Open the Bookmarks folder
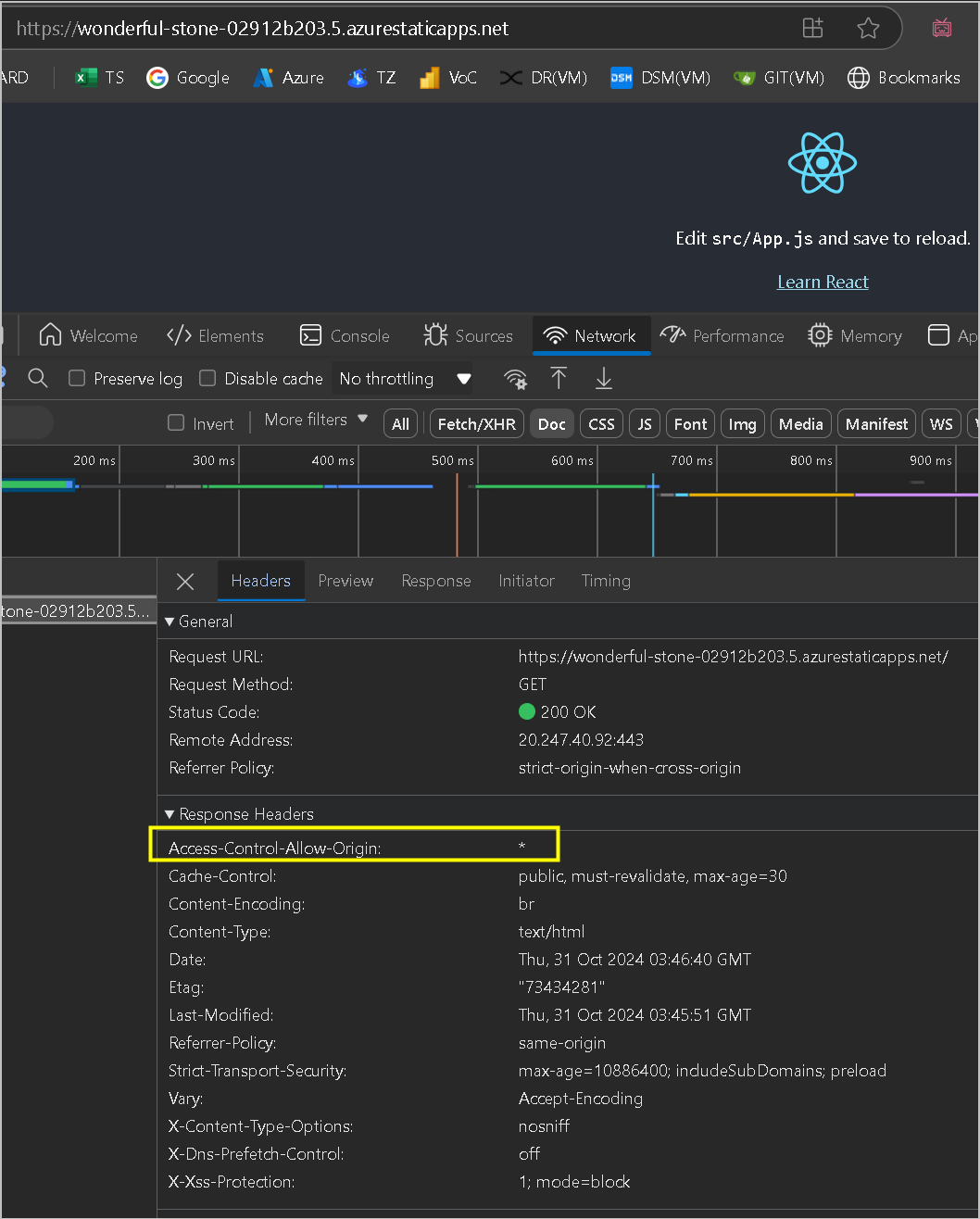This screenshot has height=1219, width=980. [903, 78]
